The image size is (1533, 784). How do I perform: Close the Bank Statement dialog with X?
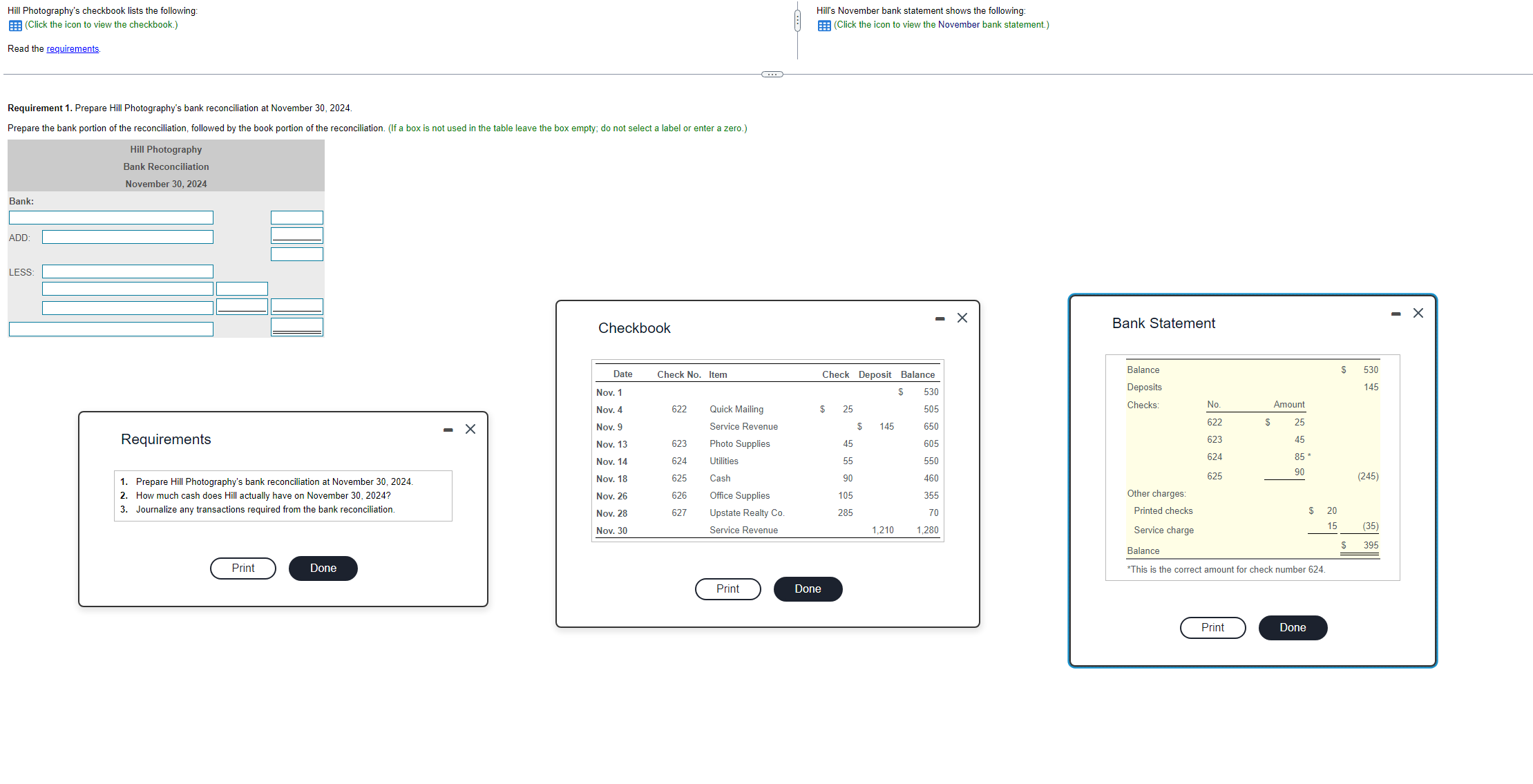(x=1418, y=313)
